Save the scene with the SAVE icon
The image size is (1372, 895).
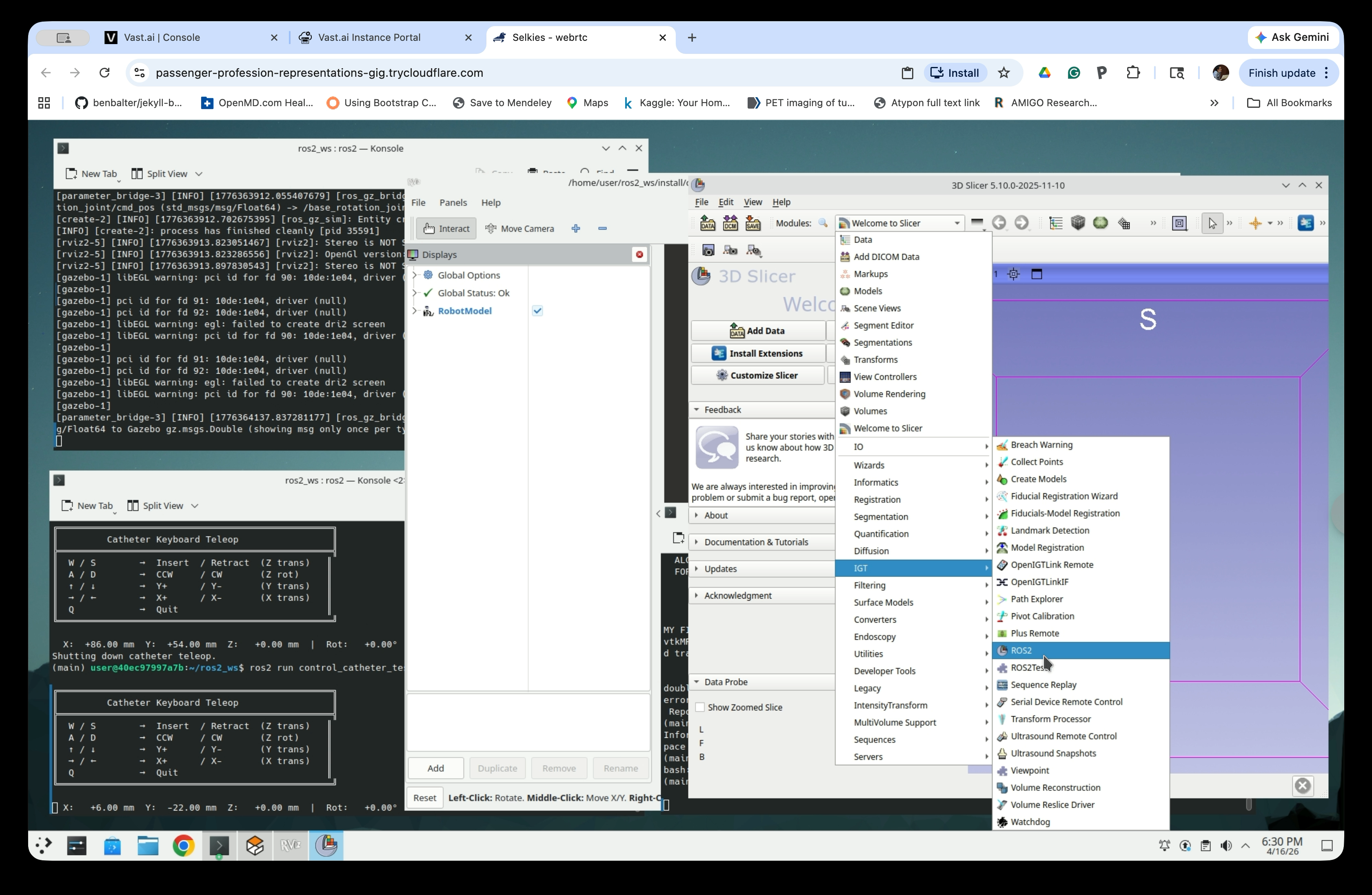[753, 223]
